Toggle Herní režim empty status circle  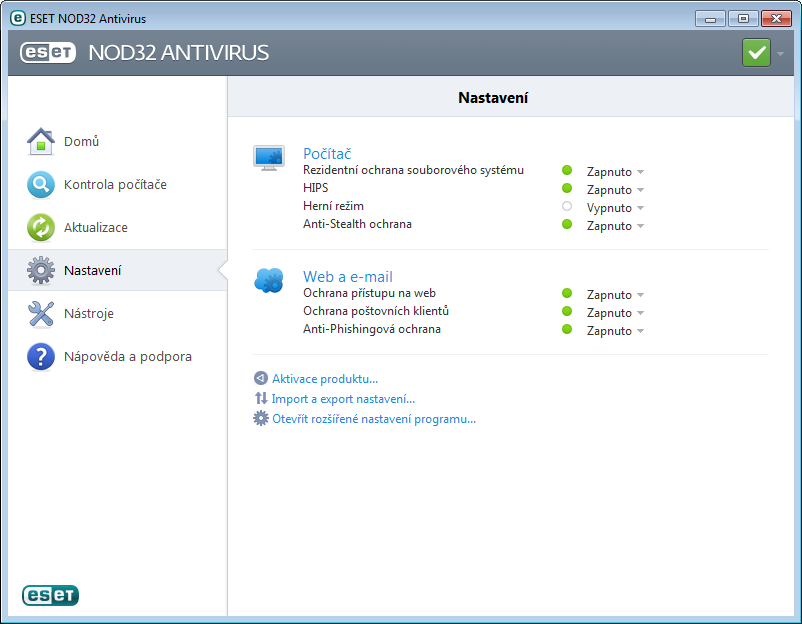coord(567,206)
